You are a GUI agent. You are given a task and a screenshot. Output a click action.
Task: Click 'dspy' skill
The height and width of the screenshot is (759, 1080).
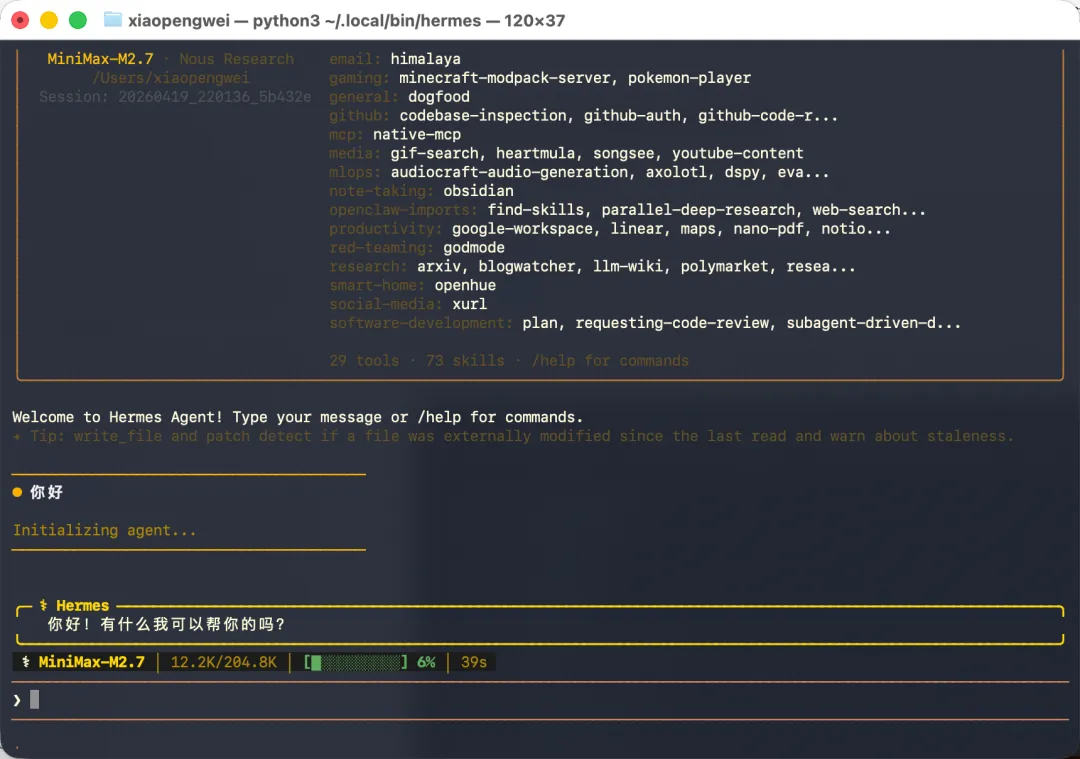click(742, 172)
